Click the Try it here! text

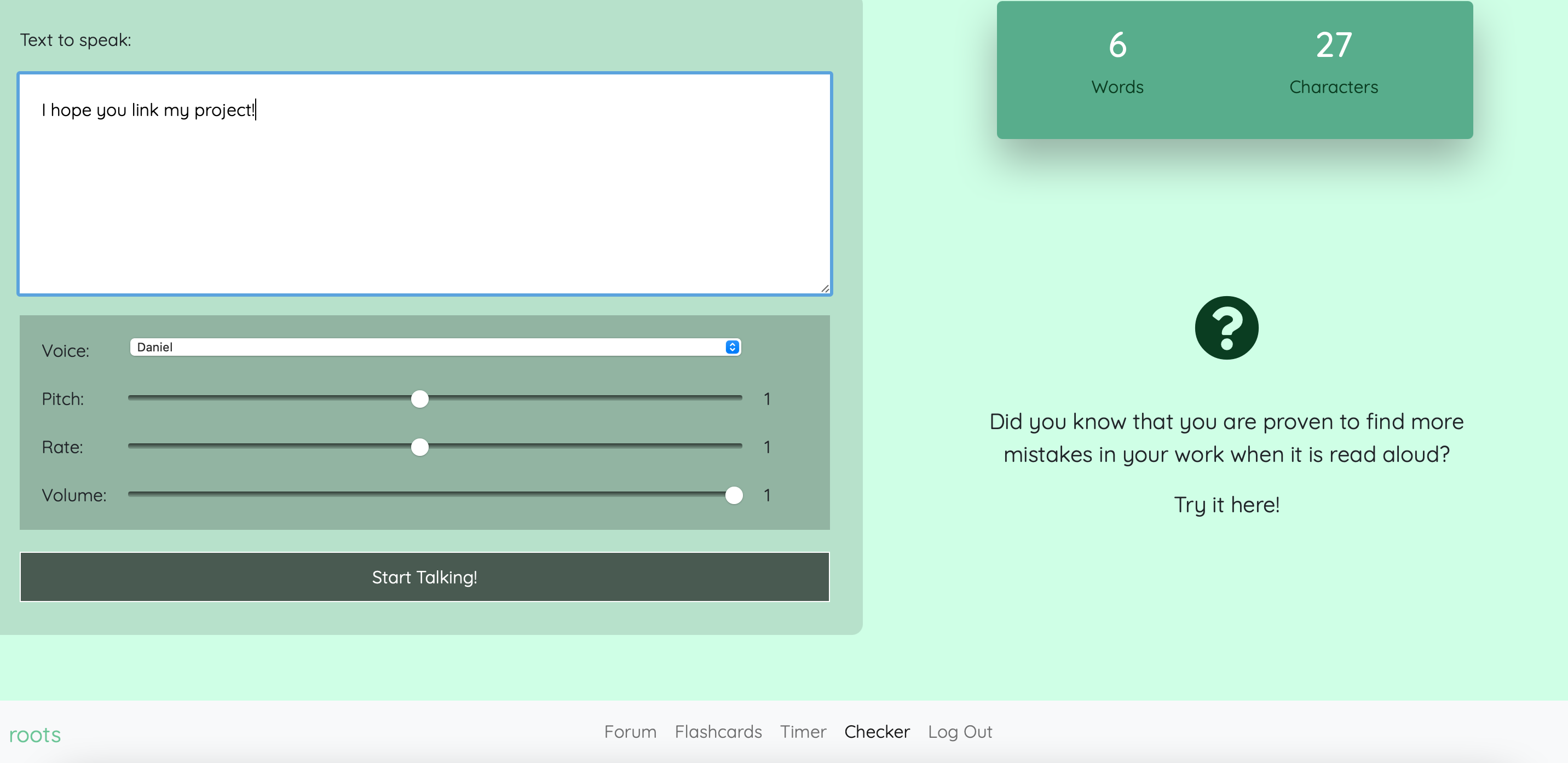(x=1226, y=505)
